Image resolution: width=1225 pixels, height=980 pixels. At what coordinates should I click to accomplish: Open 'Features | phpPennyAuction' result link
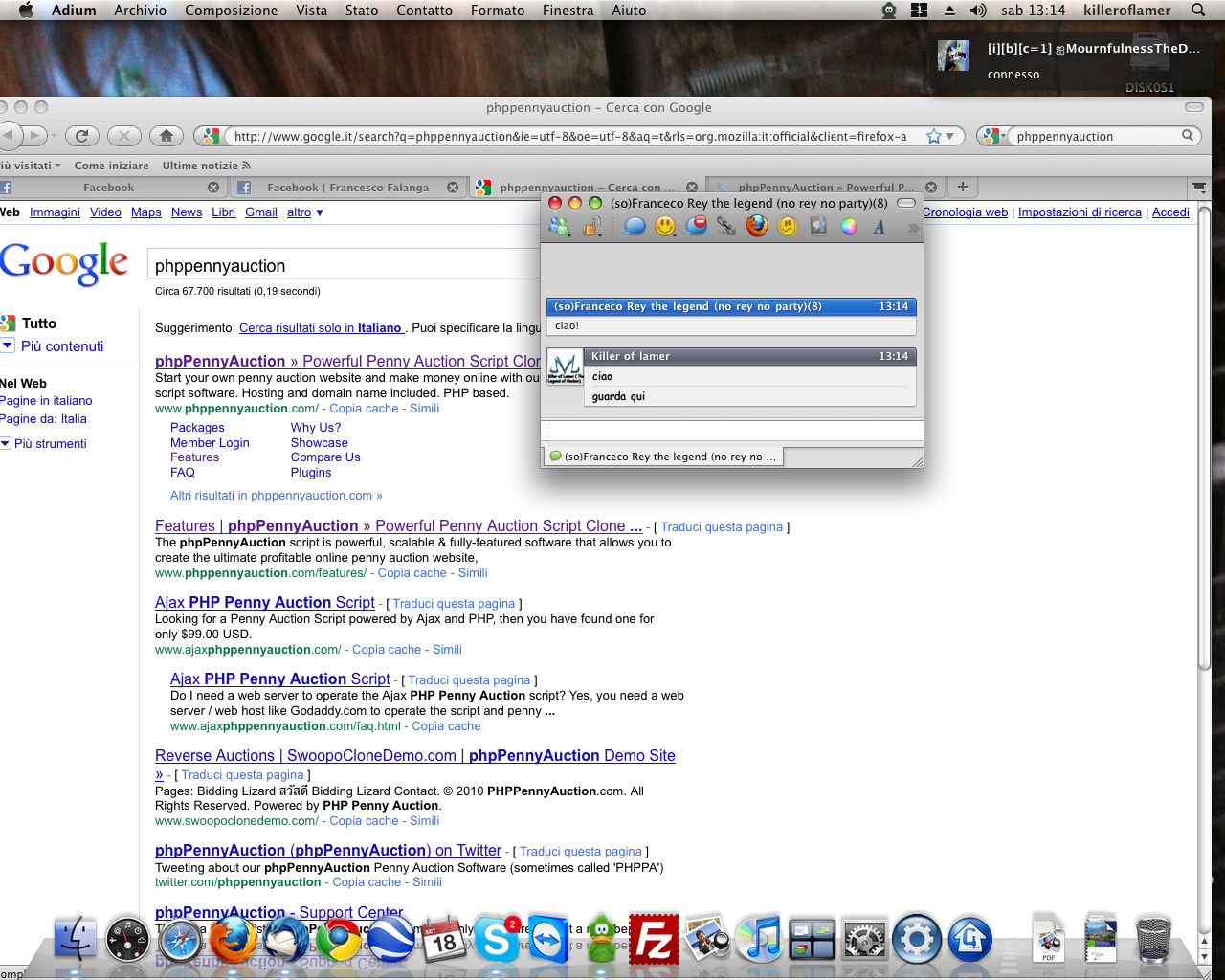click(398, 526)
